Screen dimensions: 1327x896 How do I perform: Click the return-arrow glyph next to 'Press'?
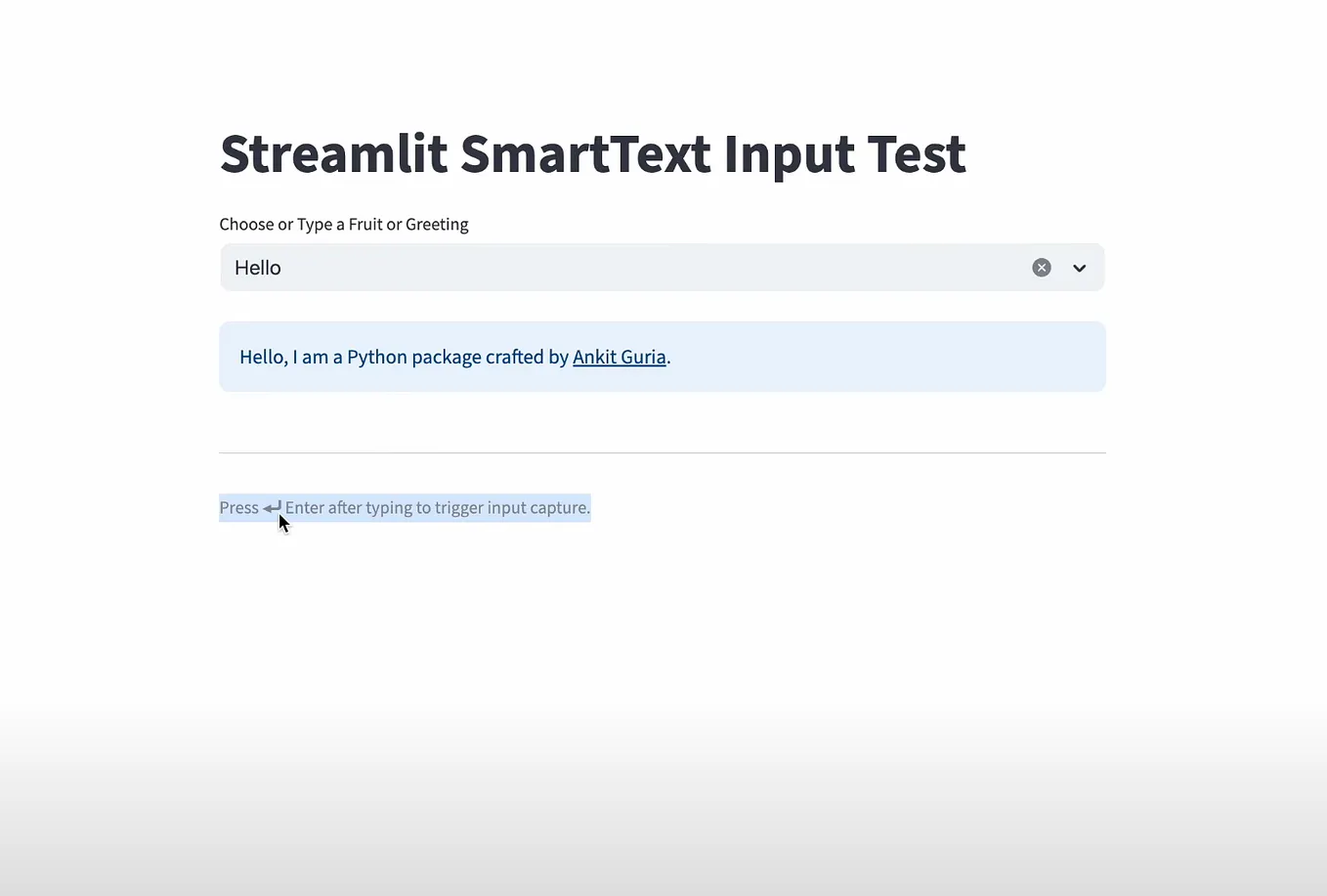(271, 506)
